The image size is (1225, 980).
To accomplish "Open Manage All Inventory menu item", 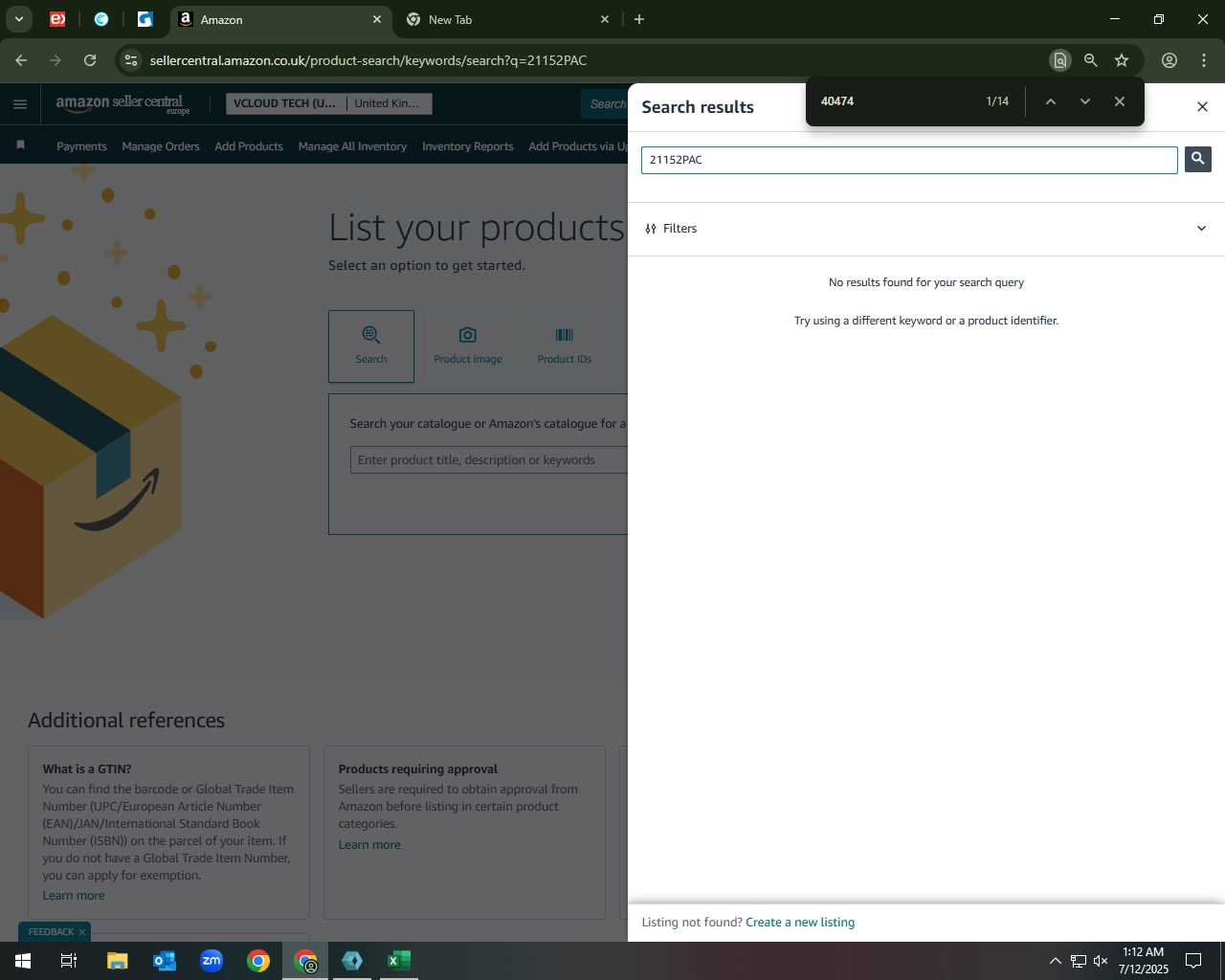I will 352,146.
